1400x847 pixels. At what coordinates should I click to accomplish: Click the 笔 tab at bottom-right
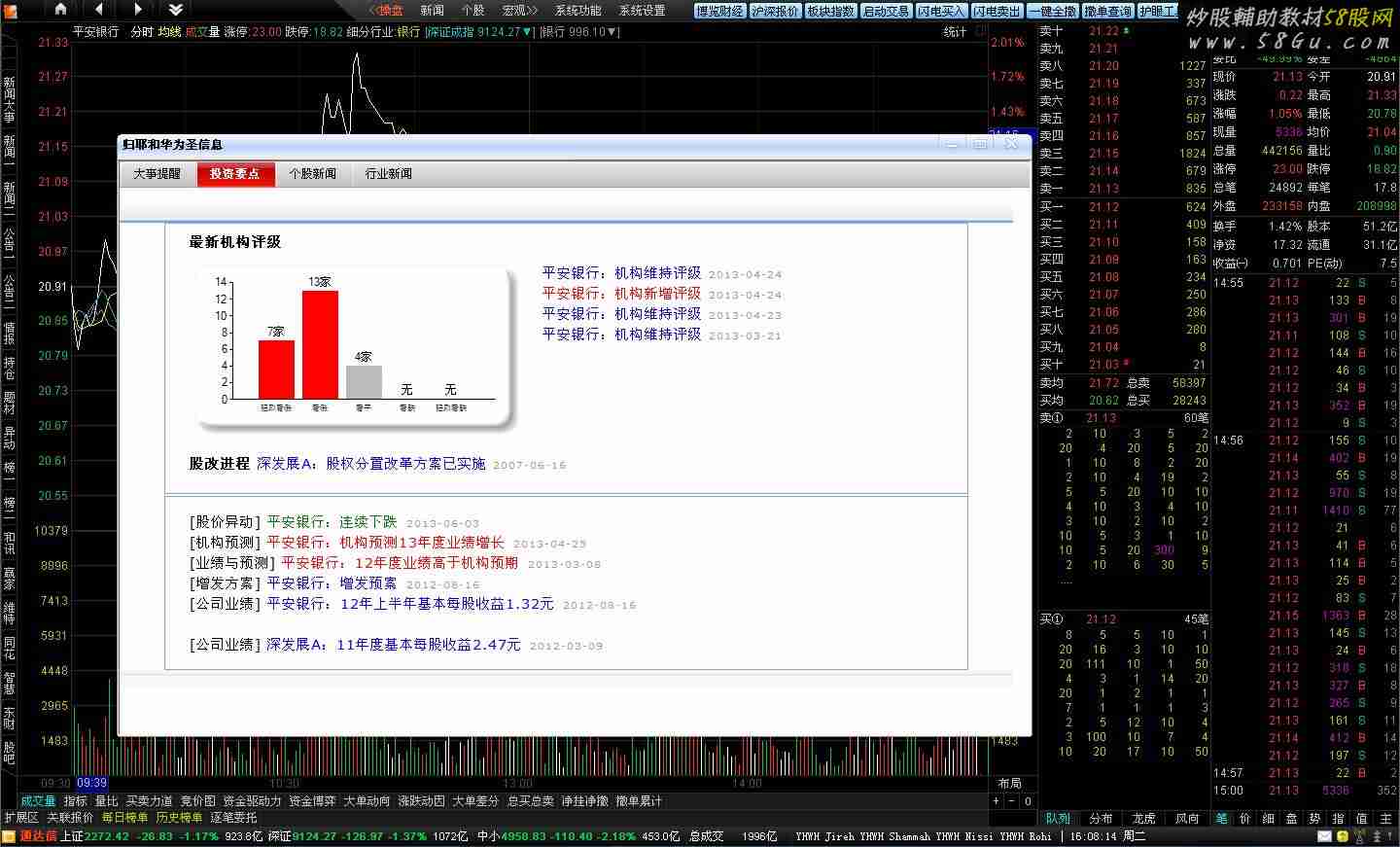[x=1222, y=819]
